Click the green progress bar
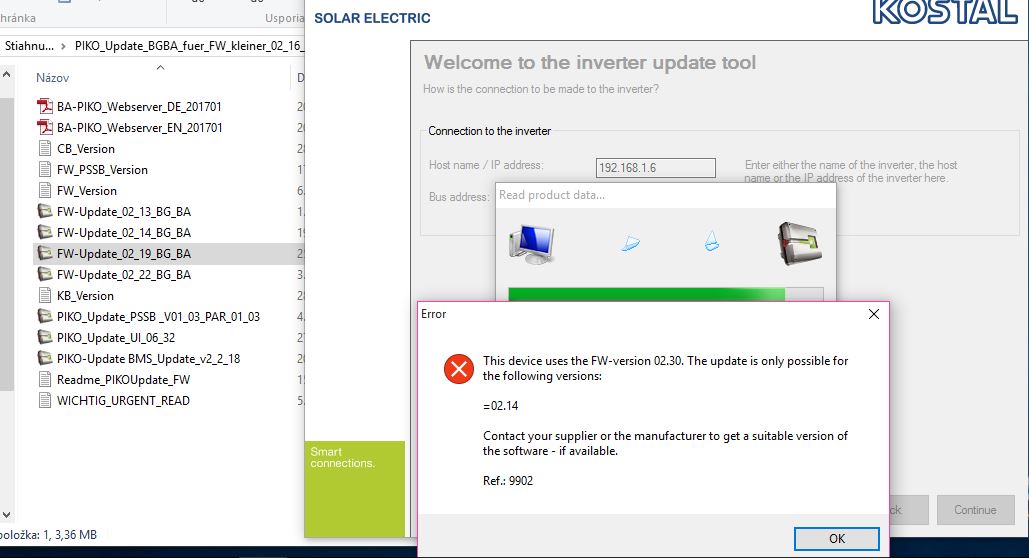The width and height of the screenshot is (1029, 558). (646, 294)
